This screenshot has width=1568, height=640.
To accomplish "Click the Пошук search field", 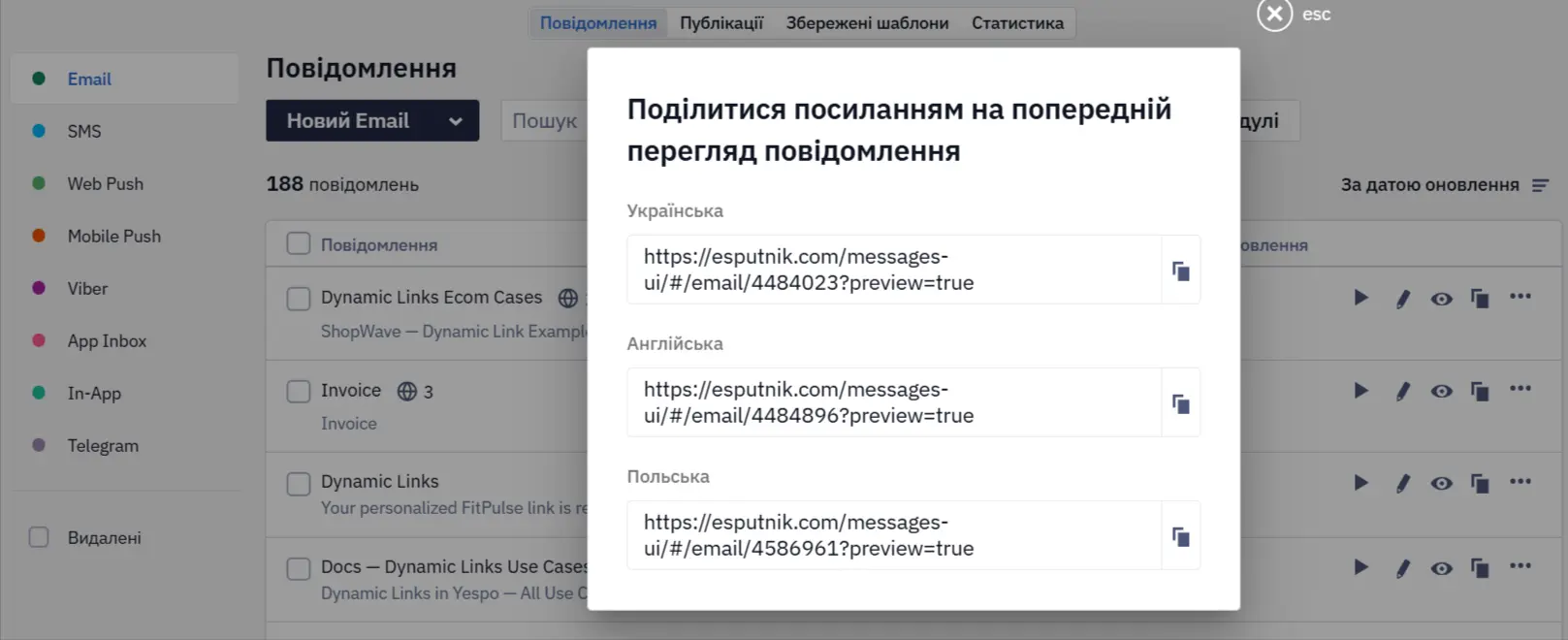I will click(544, 121).
